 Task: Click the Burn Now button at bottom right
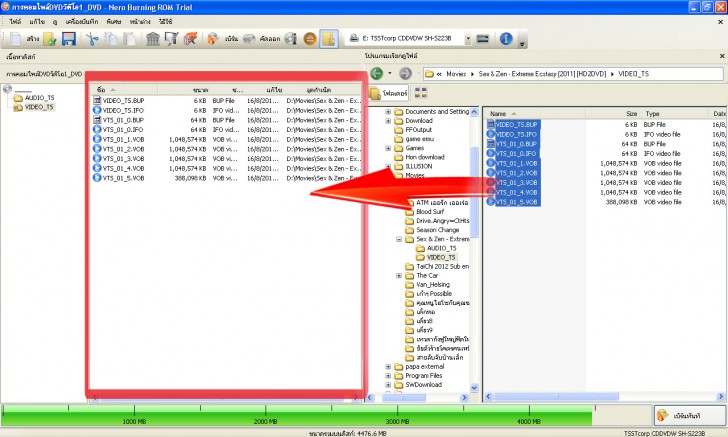(x=690, y=416)
